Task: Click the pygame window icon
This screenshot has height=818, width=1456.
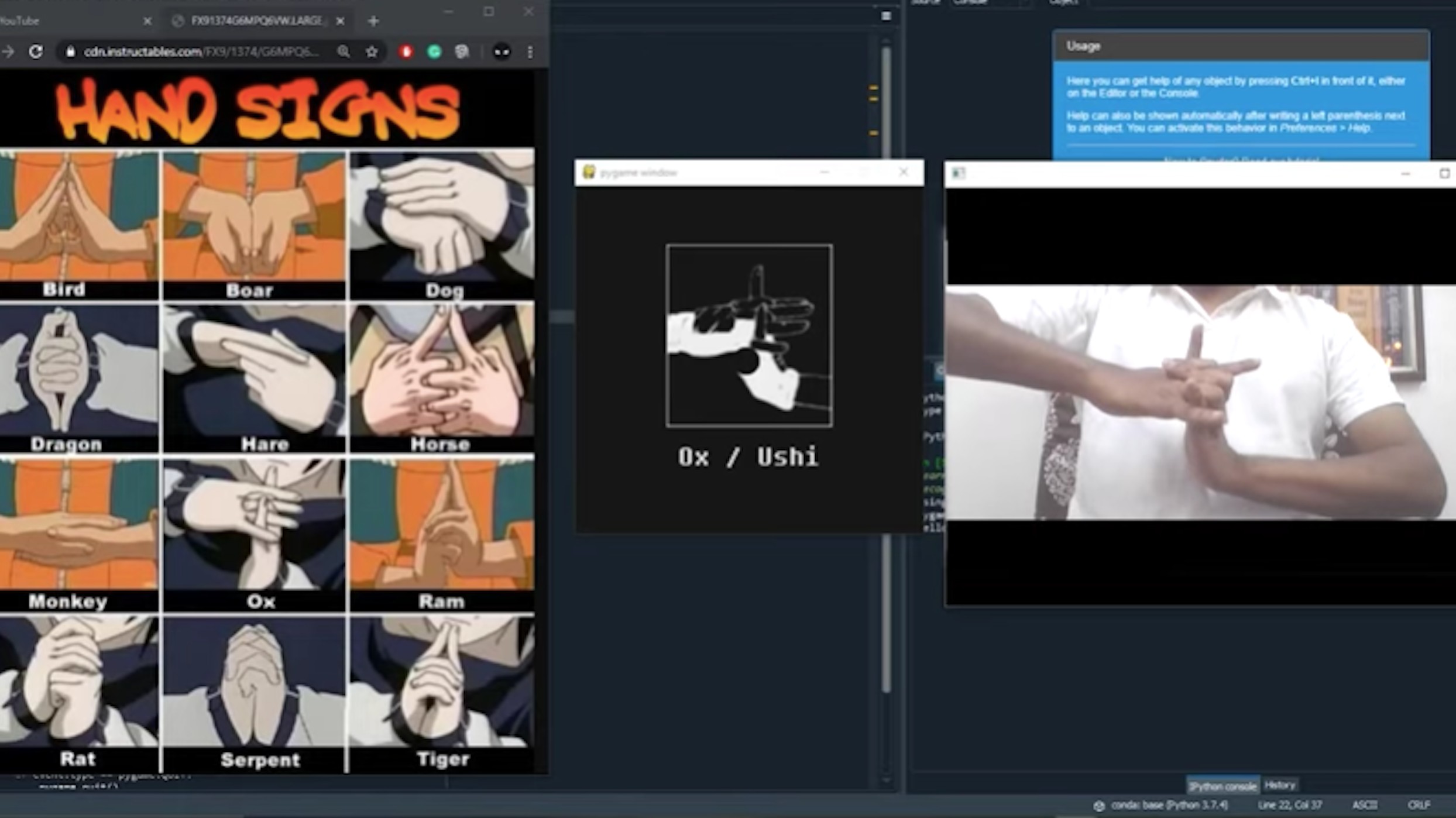Action: [589, 172]
